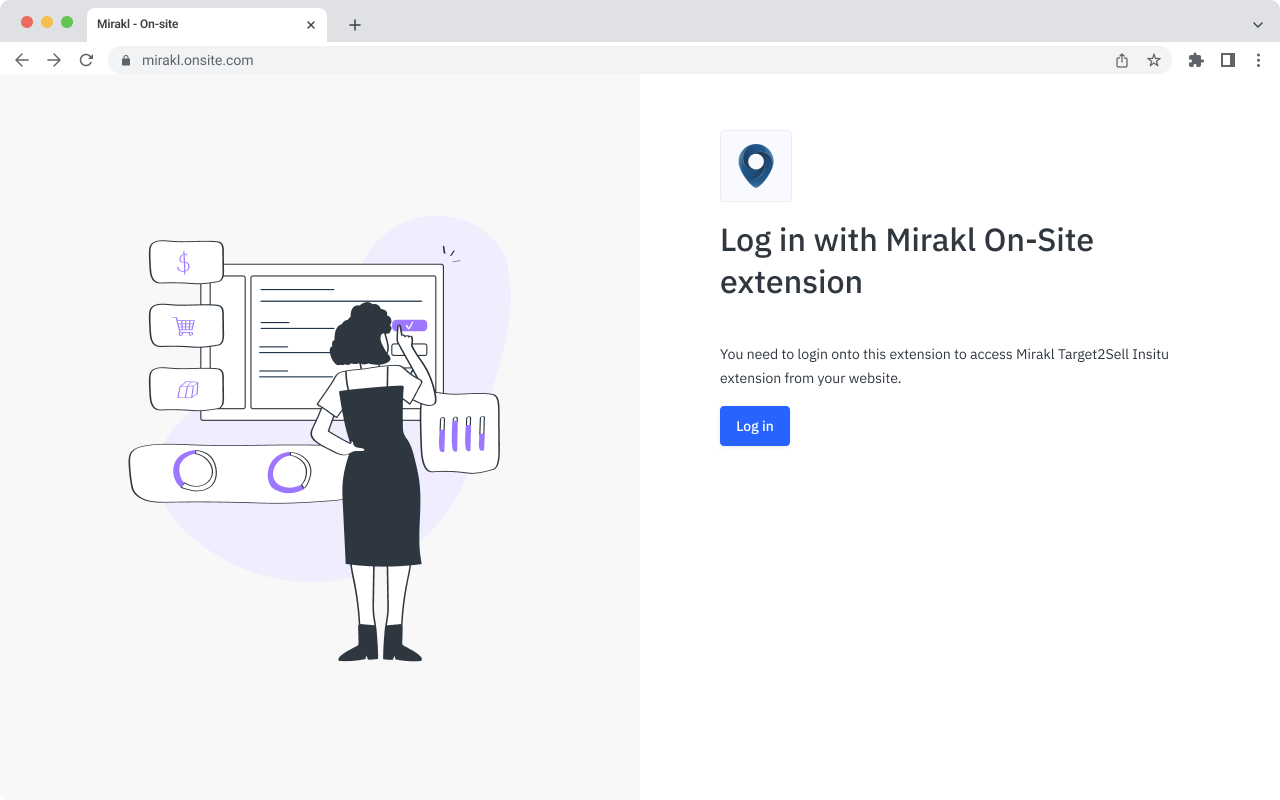1280x800 pixels.
Task: Reload the page
Action: coord(86,60)
